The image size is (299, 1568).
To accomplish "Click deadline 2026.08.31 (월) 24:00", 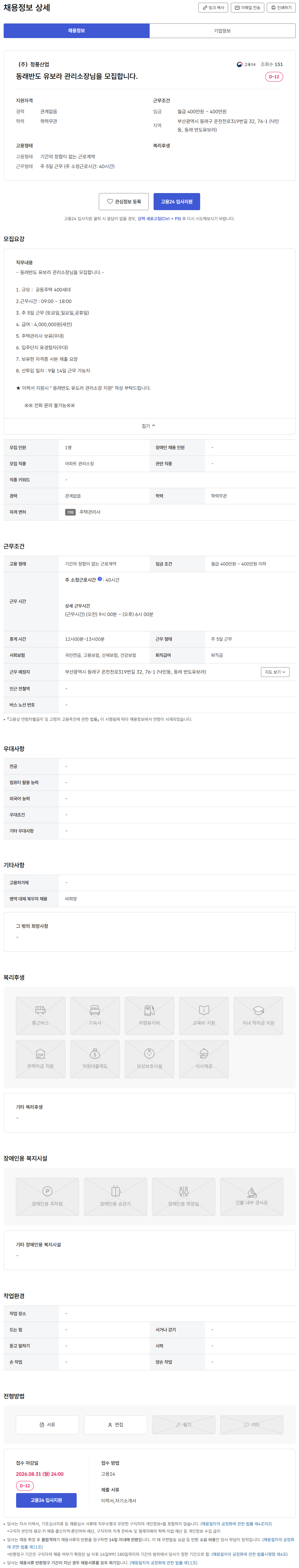I will pos(40,1474).
